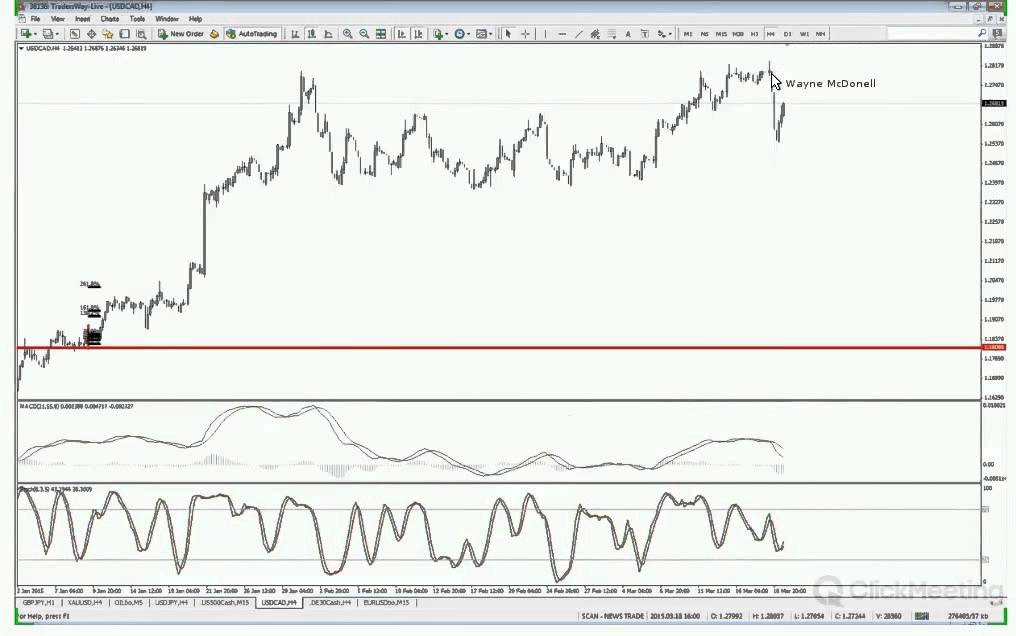Switch to the GBPJPY,H1 chart tab
The height and width of the screenshot is (636, 1016).
pyautogui.click(x=39, y=602)
